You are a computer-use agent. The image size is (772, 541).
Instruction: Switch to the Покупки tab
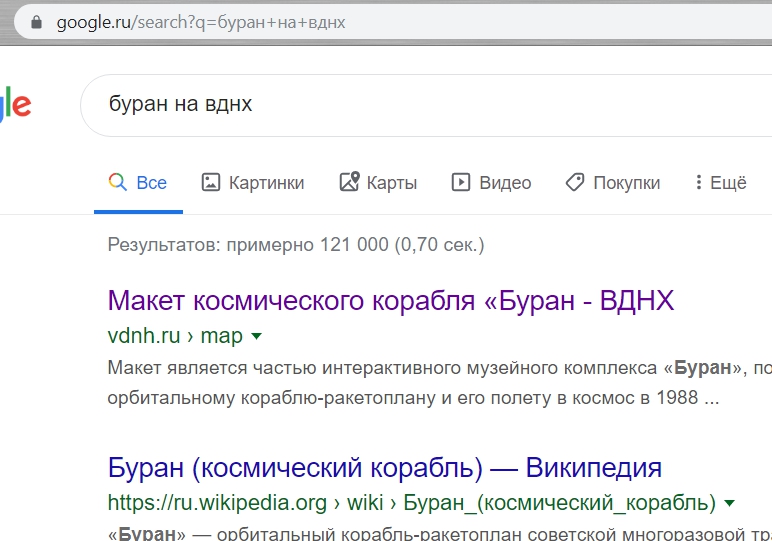612,183
